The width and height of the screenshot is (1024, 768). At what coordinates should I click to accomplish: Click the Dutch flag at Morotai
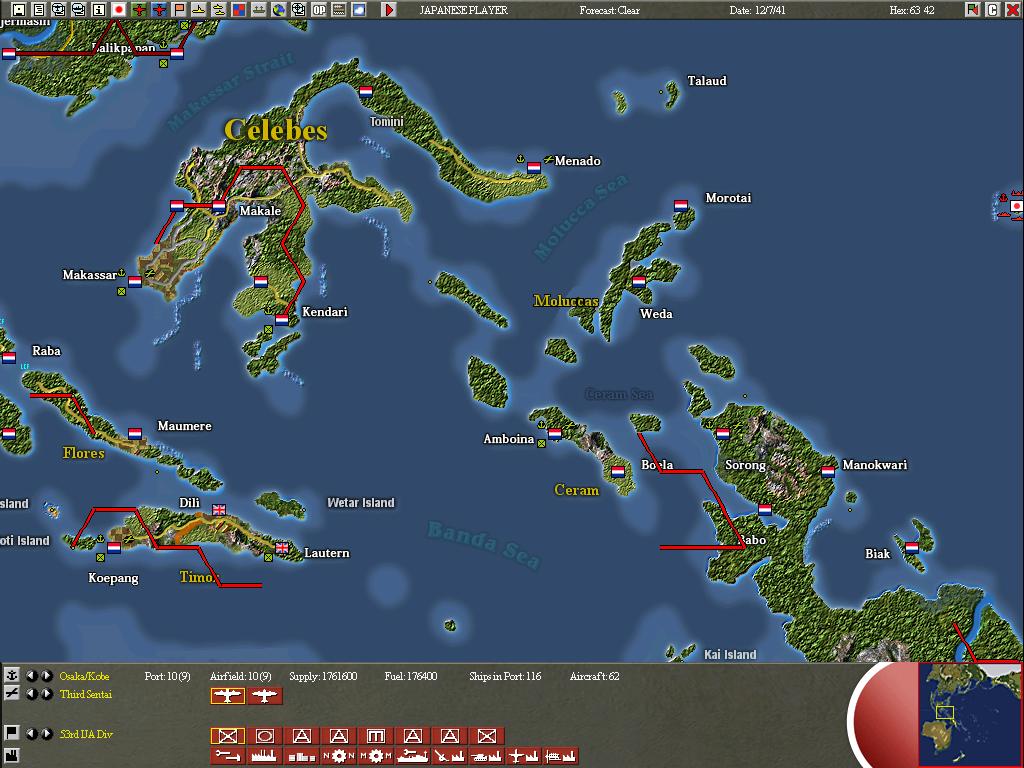(681, 206)
